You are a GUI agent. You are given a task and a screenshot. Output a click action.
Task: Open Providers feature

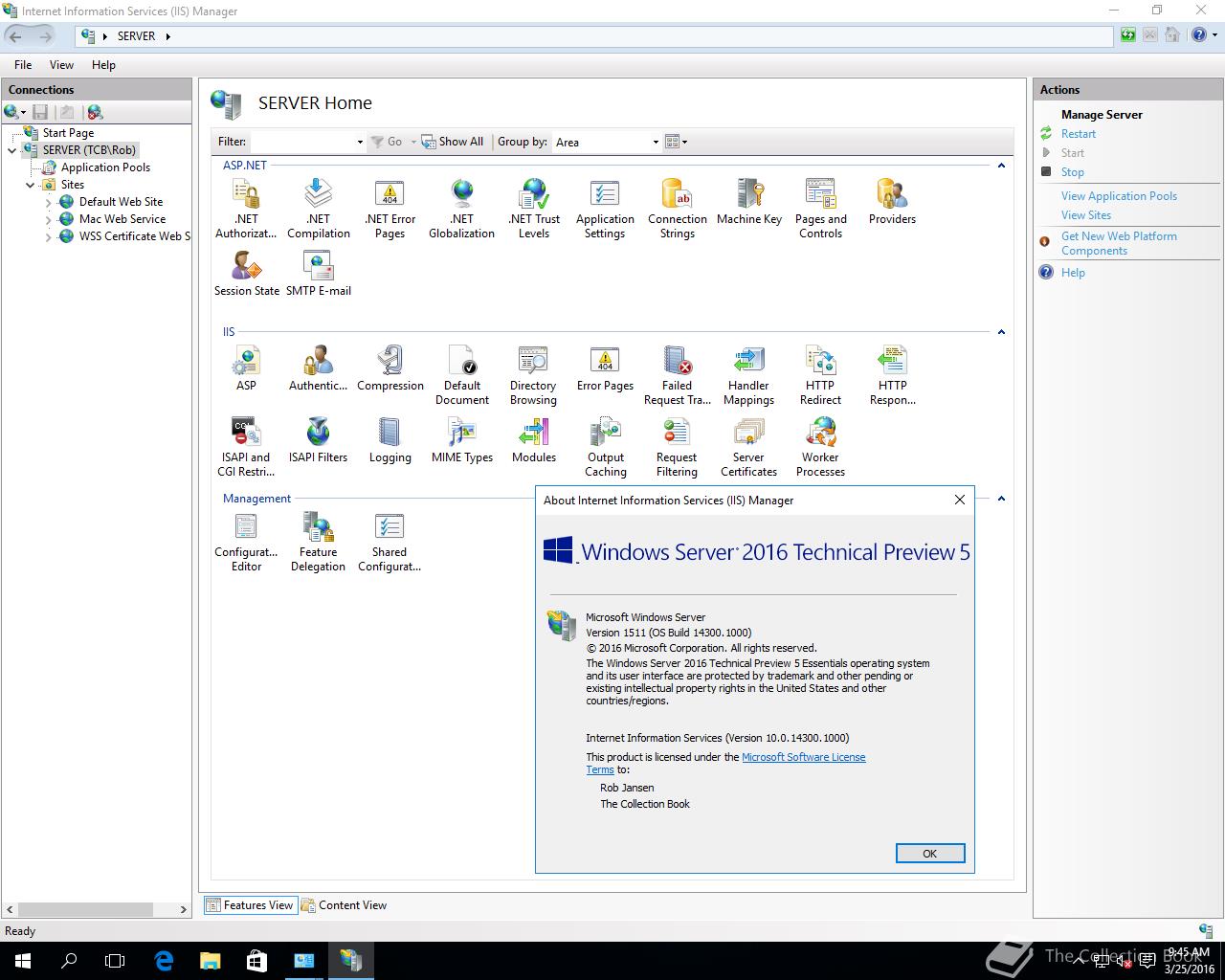click(x=892, y=201)
